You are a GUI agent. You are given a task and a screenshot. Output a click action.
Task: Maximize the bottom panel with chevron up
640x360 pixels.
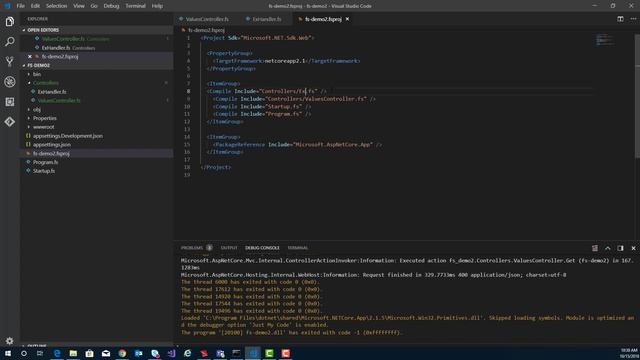607,248
